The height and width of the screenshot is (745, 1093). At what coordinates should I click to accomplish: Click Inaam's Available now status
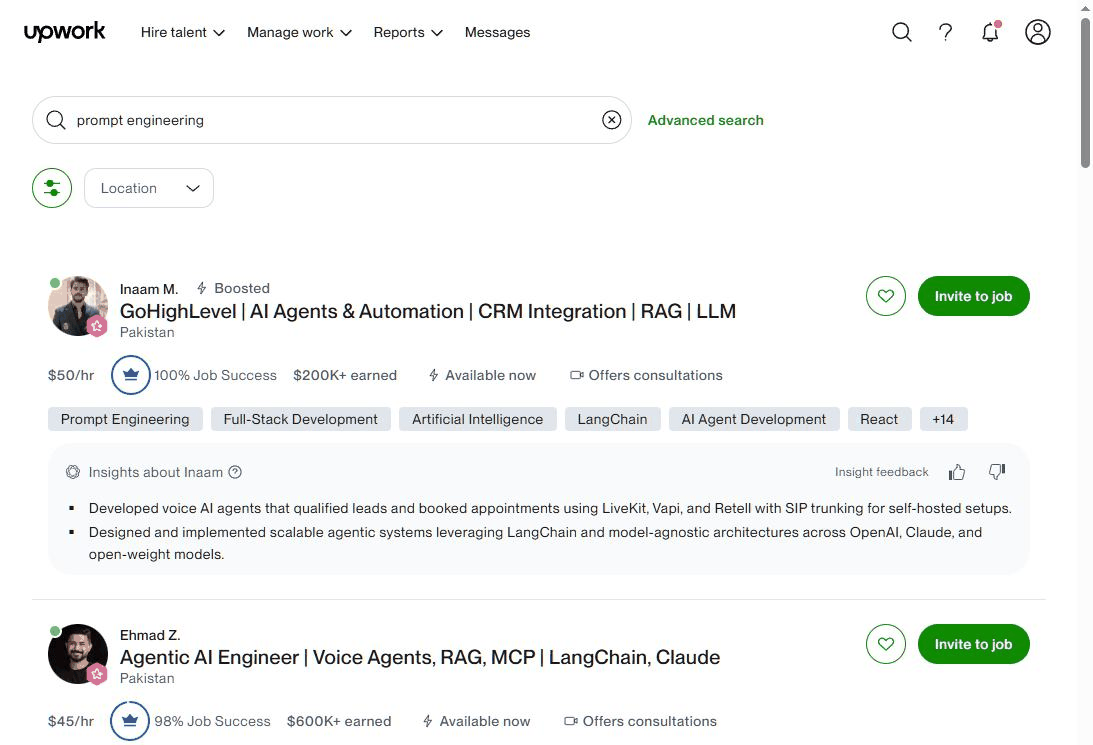[x=482, y=375]
